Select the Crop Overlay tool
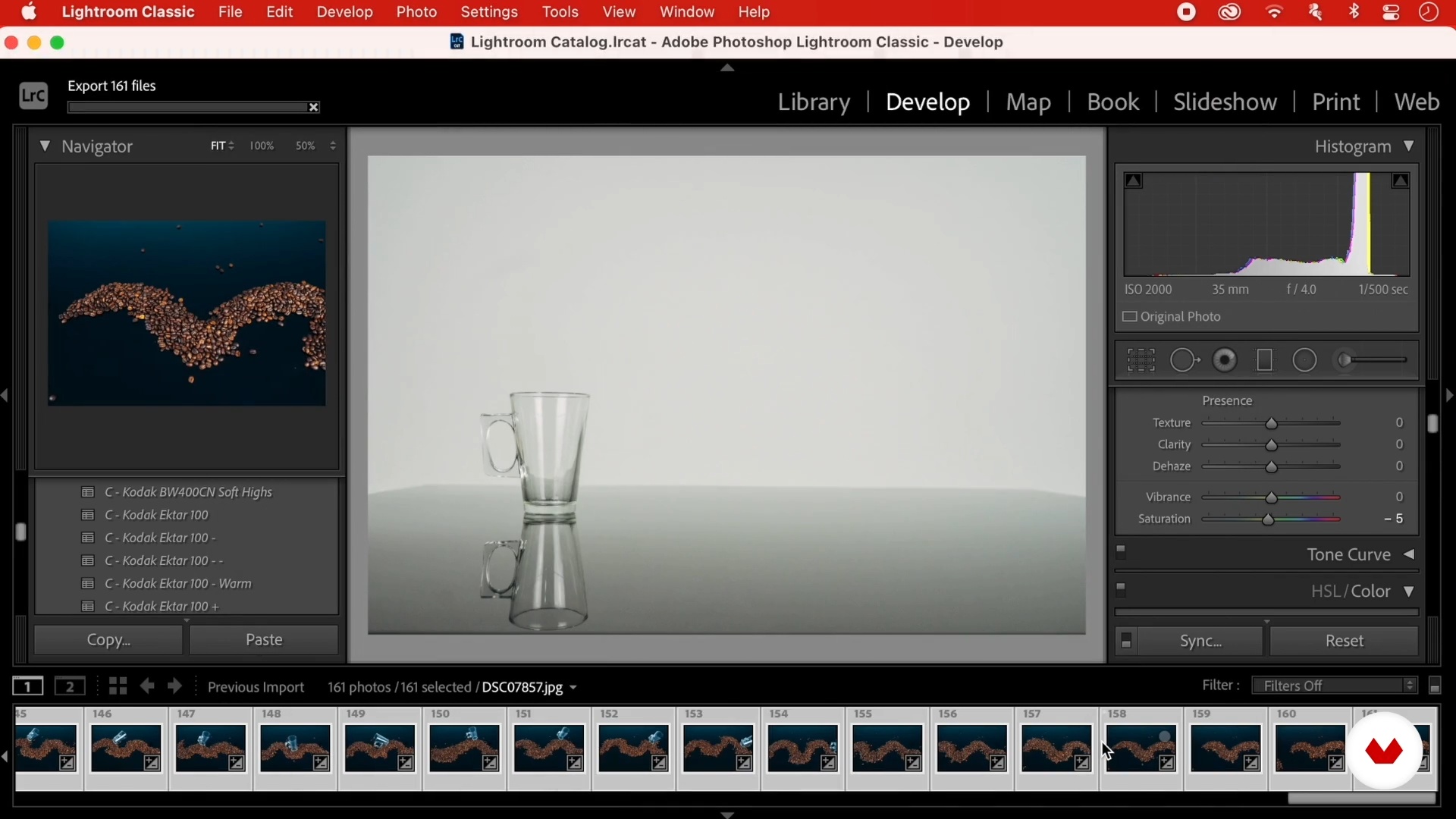Viewport: 1456px width, 819px height. click(x=1141, y=360)
